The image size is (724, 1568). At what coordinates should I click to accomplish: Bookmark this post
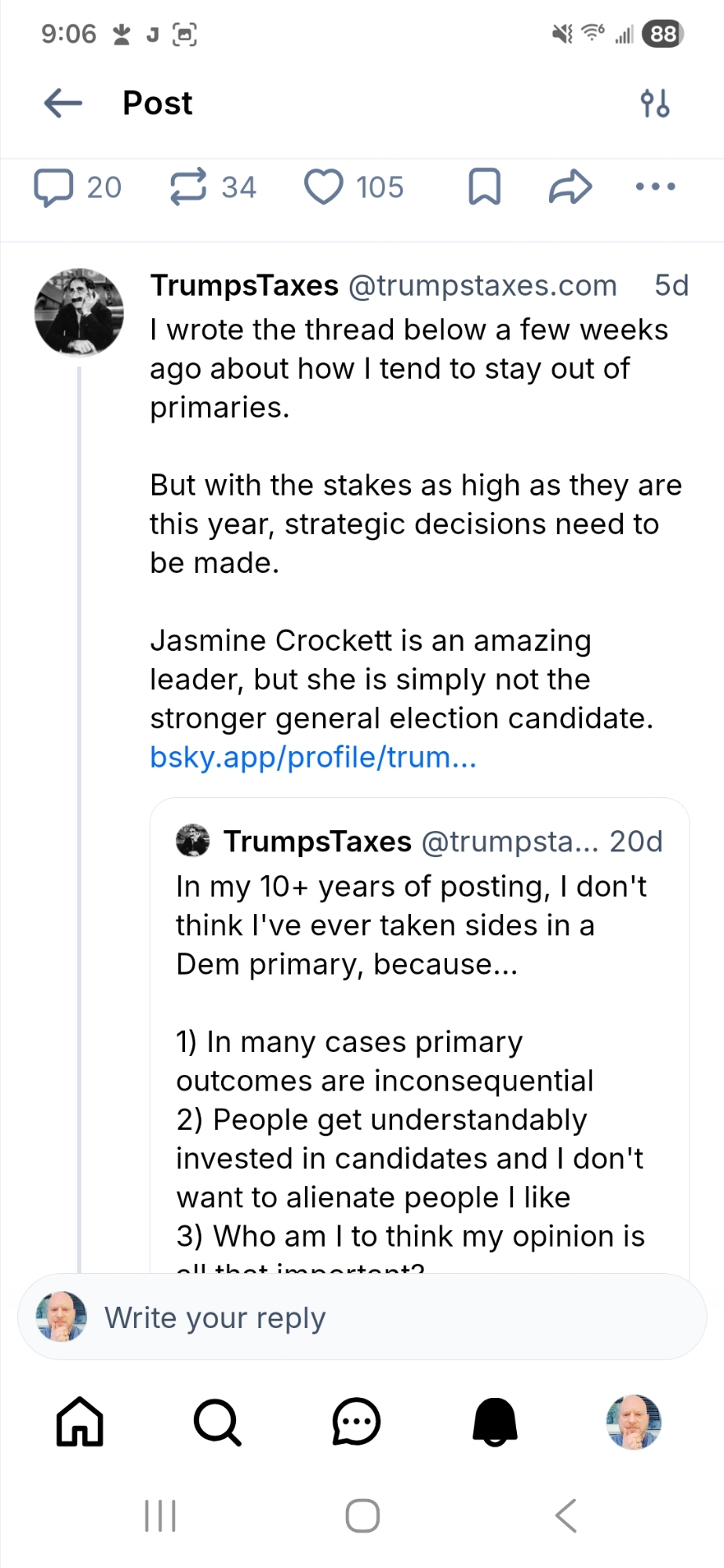point(484,187)
